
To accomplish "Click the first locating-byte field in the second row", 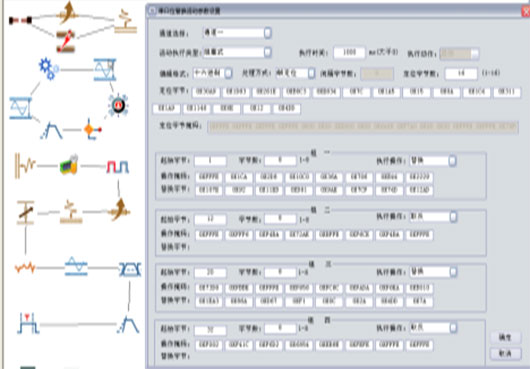I will (x=166, y=109).
